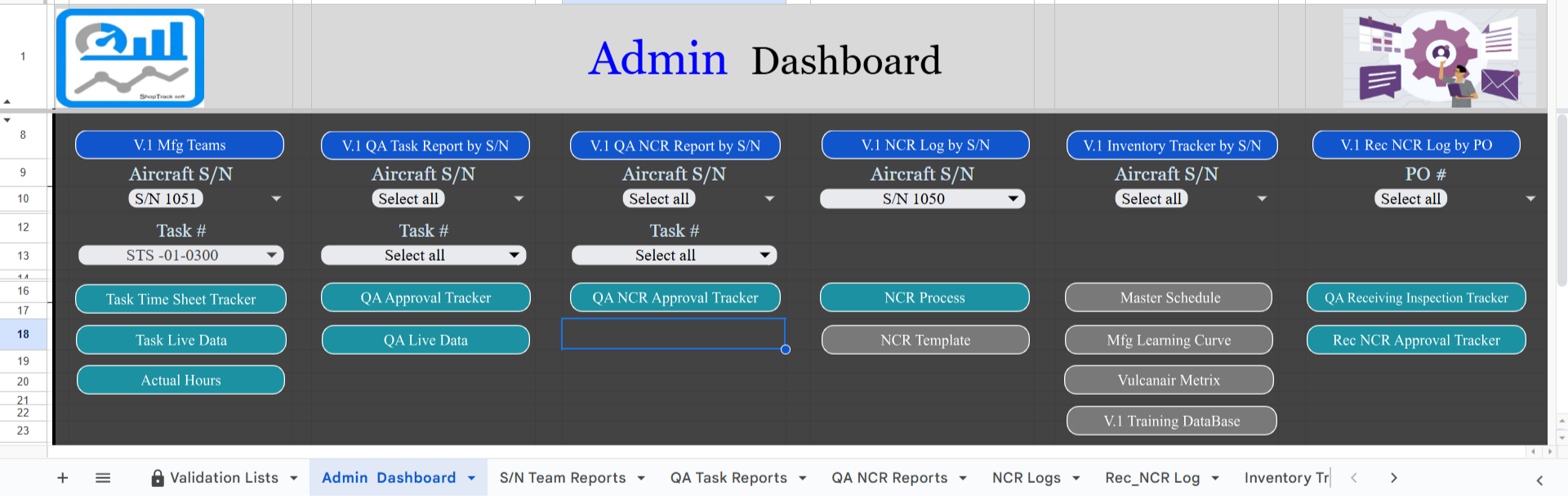This screenshot has height=496, width=1568.
Task: Open the All Sheets list icon
Action: pos(103,478)
